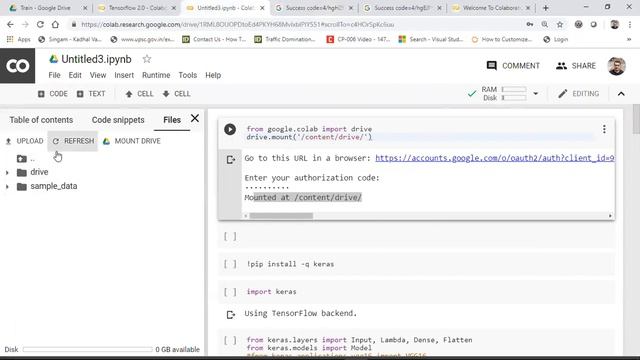Run the '!pip install -q keras' cell
640x360 pixels.
click(230, 264)
